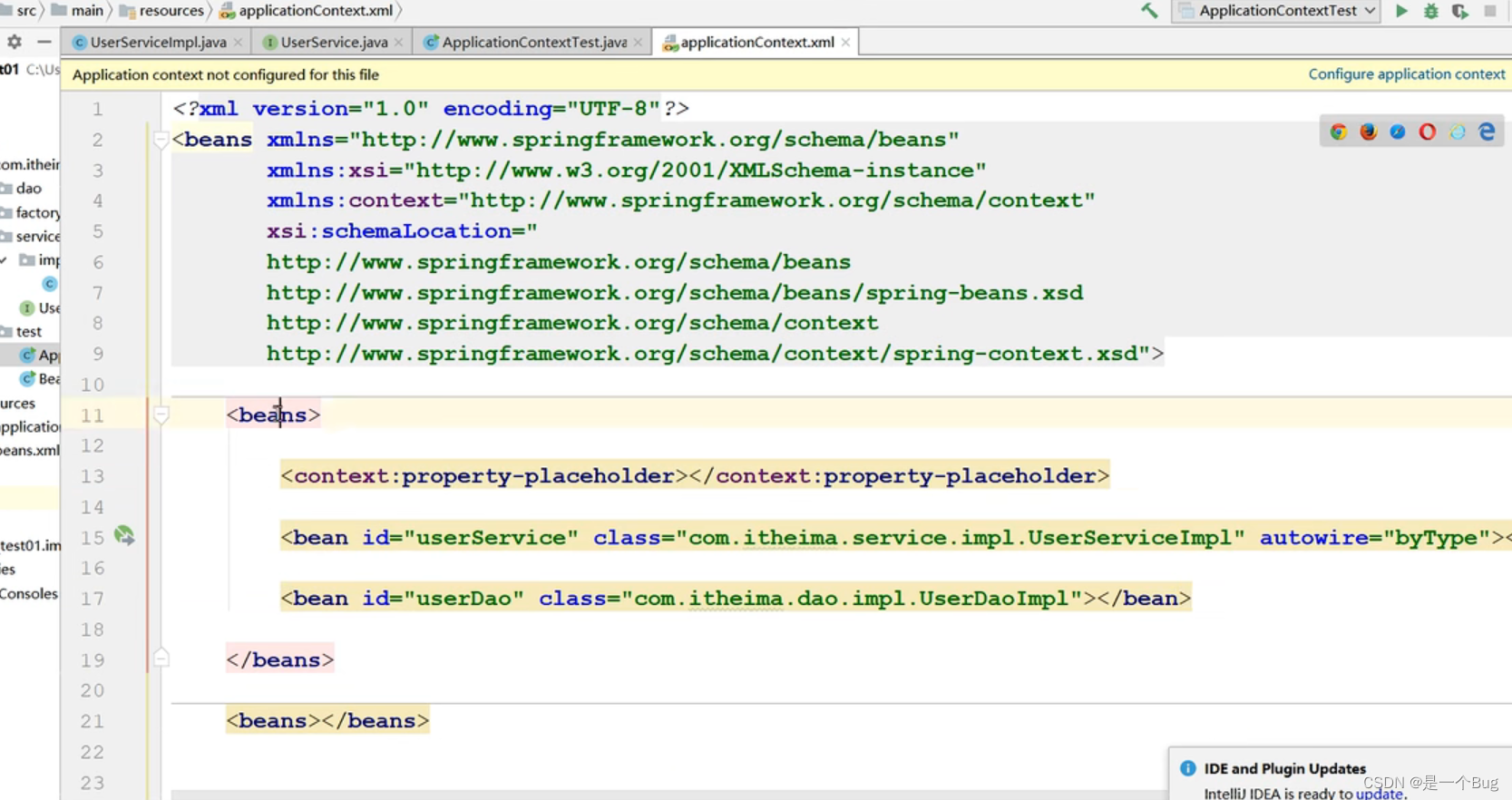1512x800 pixels.
Task: Select the beans.xml file in project tree
Action: [30, 450]
